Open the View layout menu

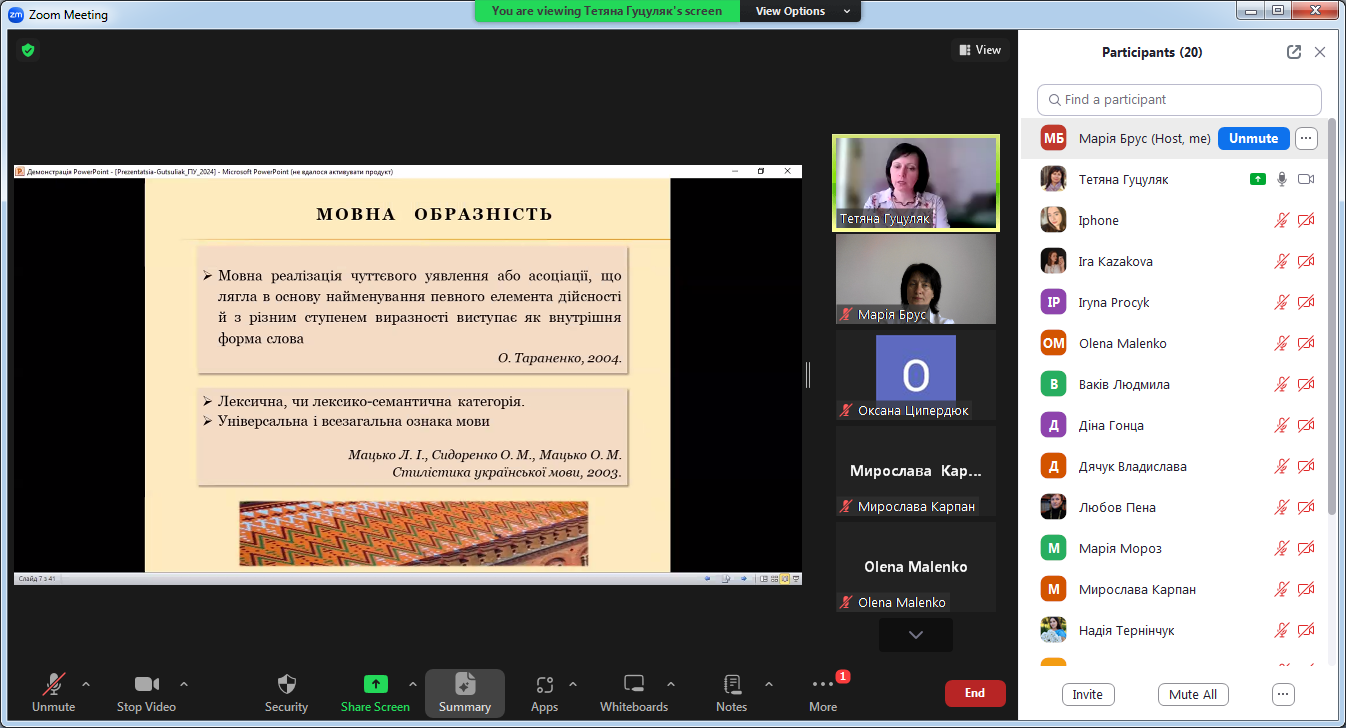(x=980, y=50)
